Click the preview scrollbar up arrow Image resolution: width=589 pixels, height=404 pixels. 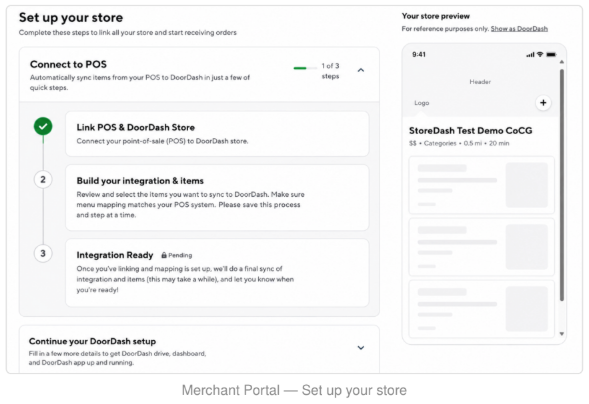pos(562,62)
